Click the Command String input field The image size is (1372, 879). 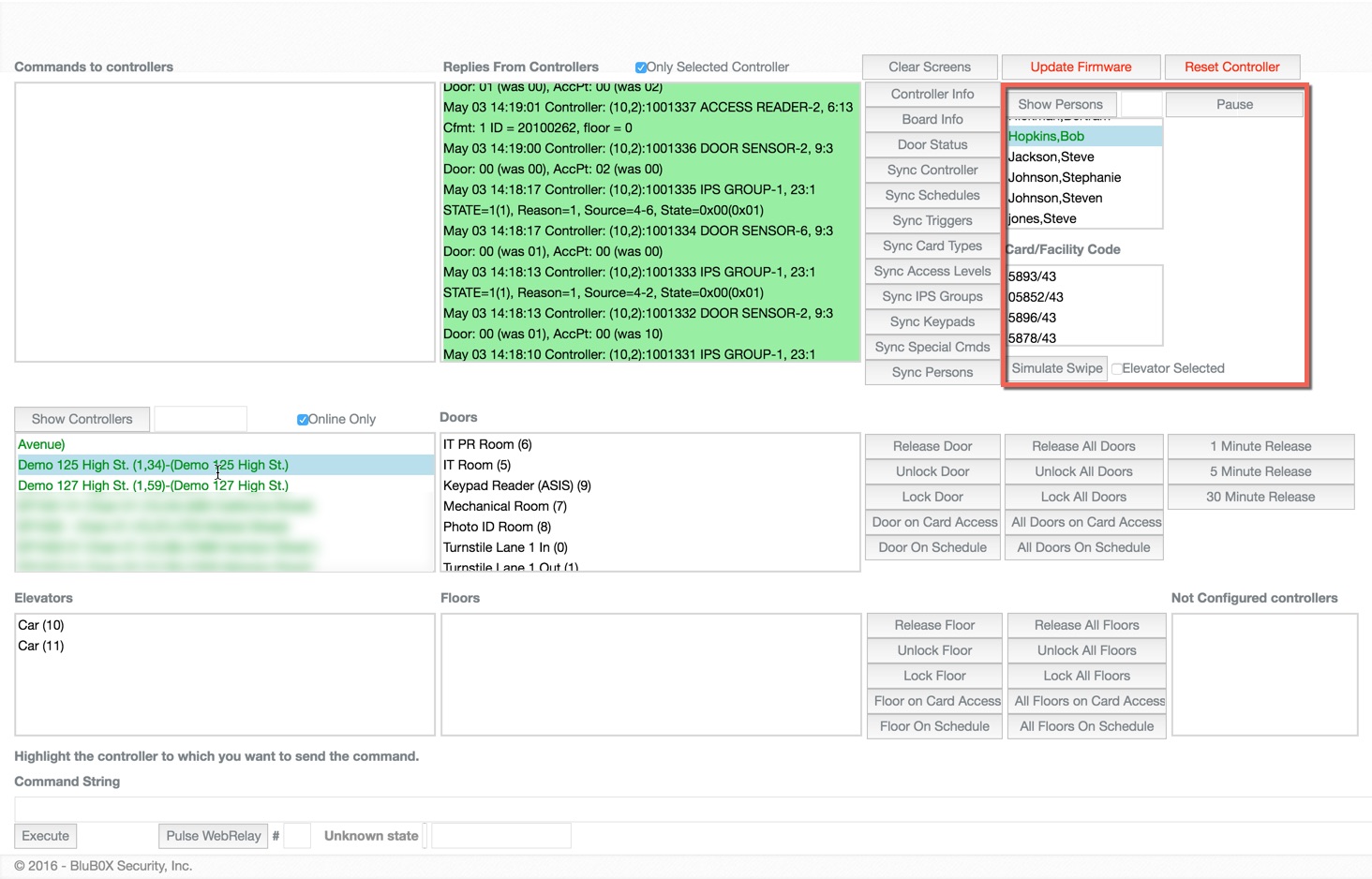[x=692, y=809]
